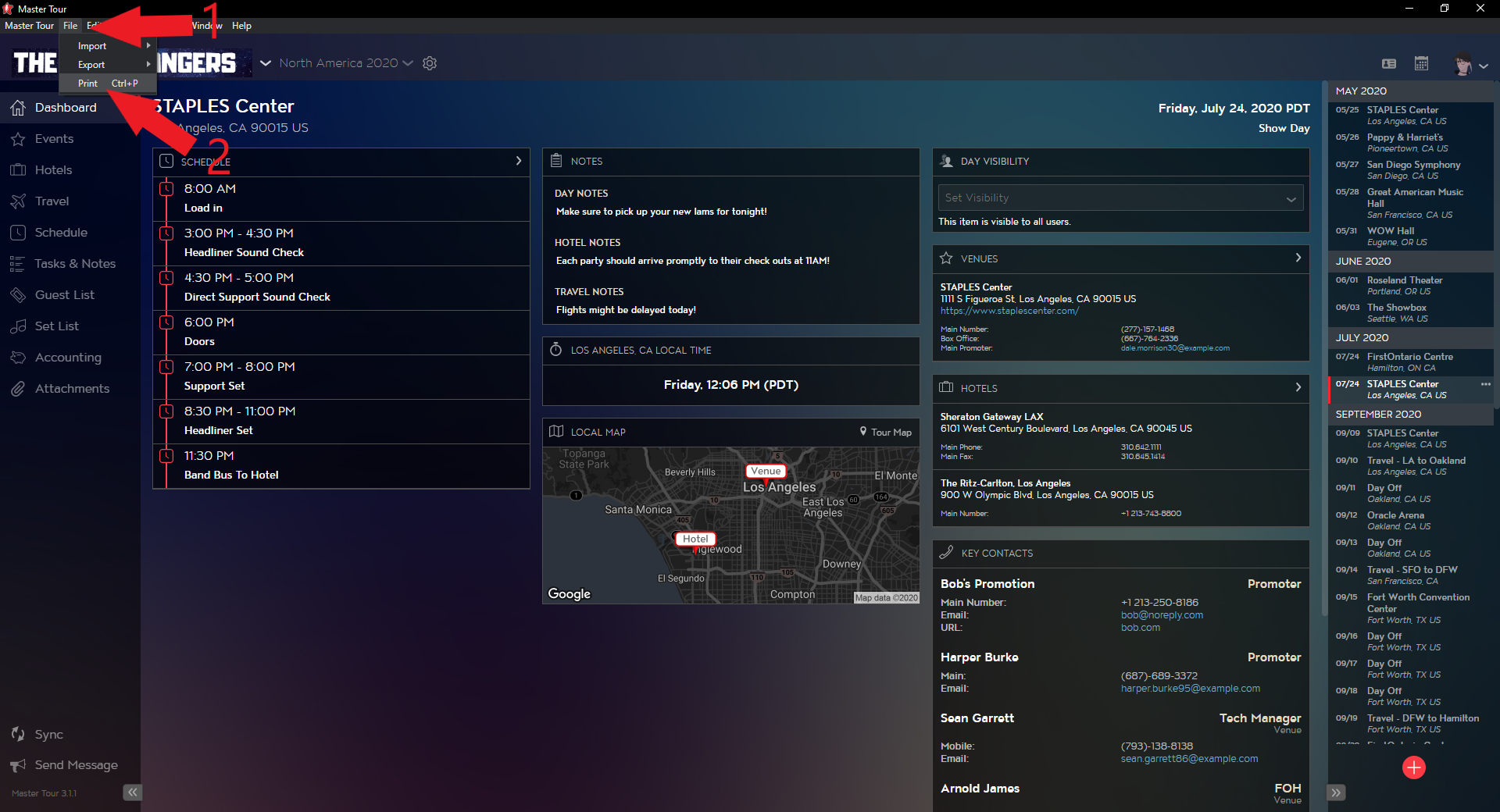Click the Sync icon at bottom left
Image resolution: width=1500 pixels, height=812 pixels.
(x=18, y=734)
